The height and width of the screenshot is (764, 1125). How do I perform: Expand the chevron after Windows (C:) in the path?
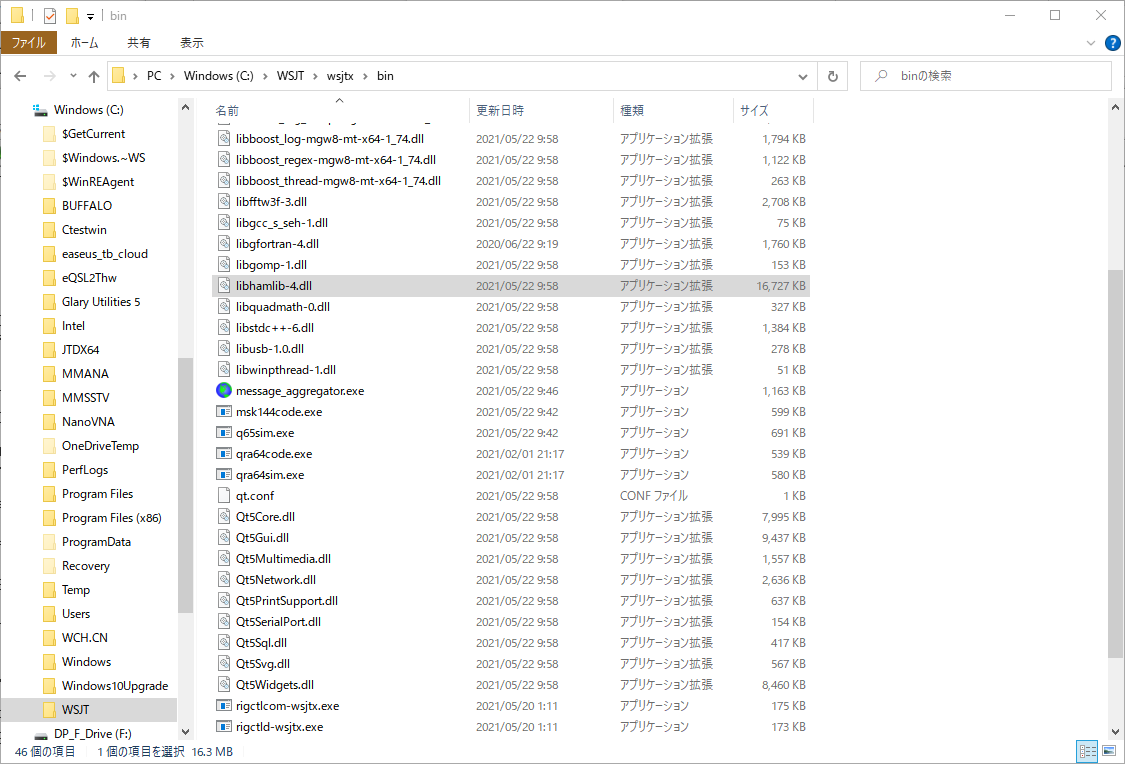265,76
